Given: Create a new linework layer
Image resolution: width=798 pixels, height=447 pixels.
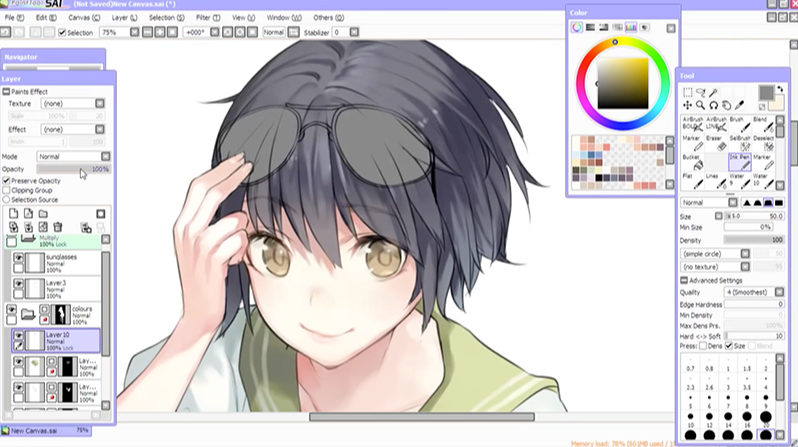Looking at the screenshot, I should tap(28, 214).
